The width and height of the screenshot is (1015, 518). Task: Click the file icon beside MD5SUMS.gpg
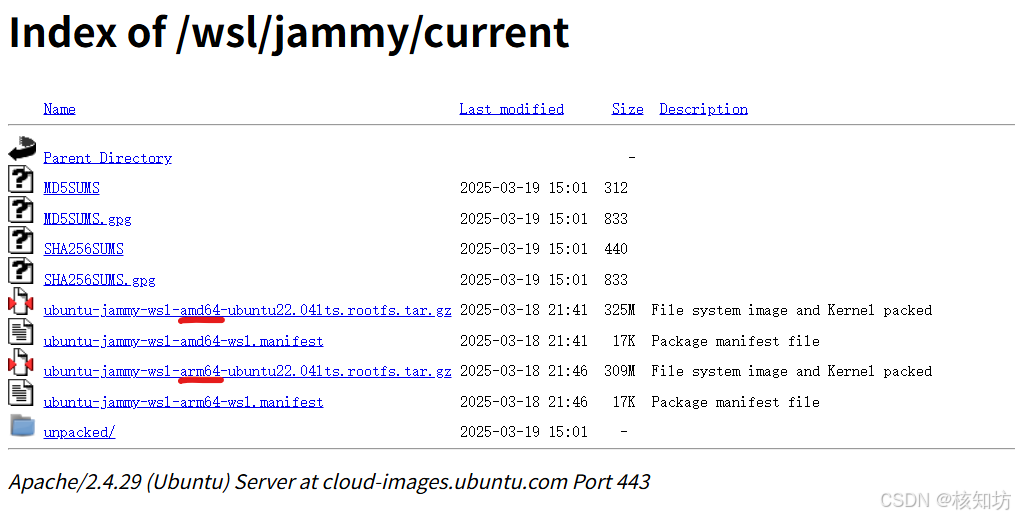pyautogui.click(x=21, y=209)
